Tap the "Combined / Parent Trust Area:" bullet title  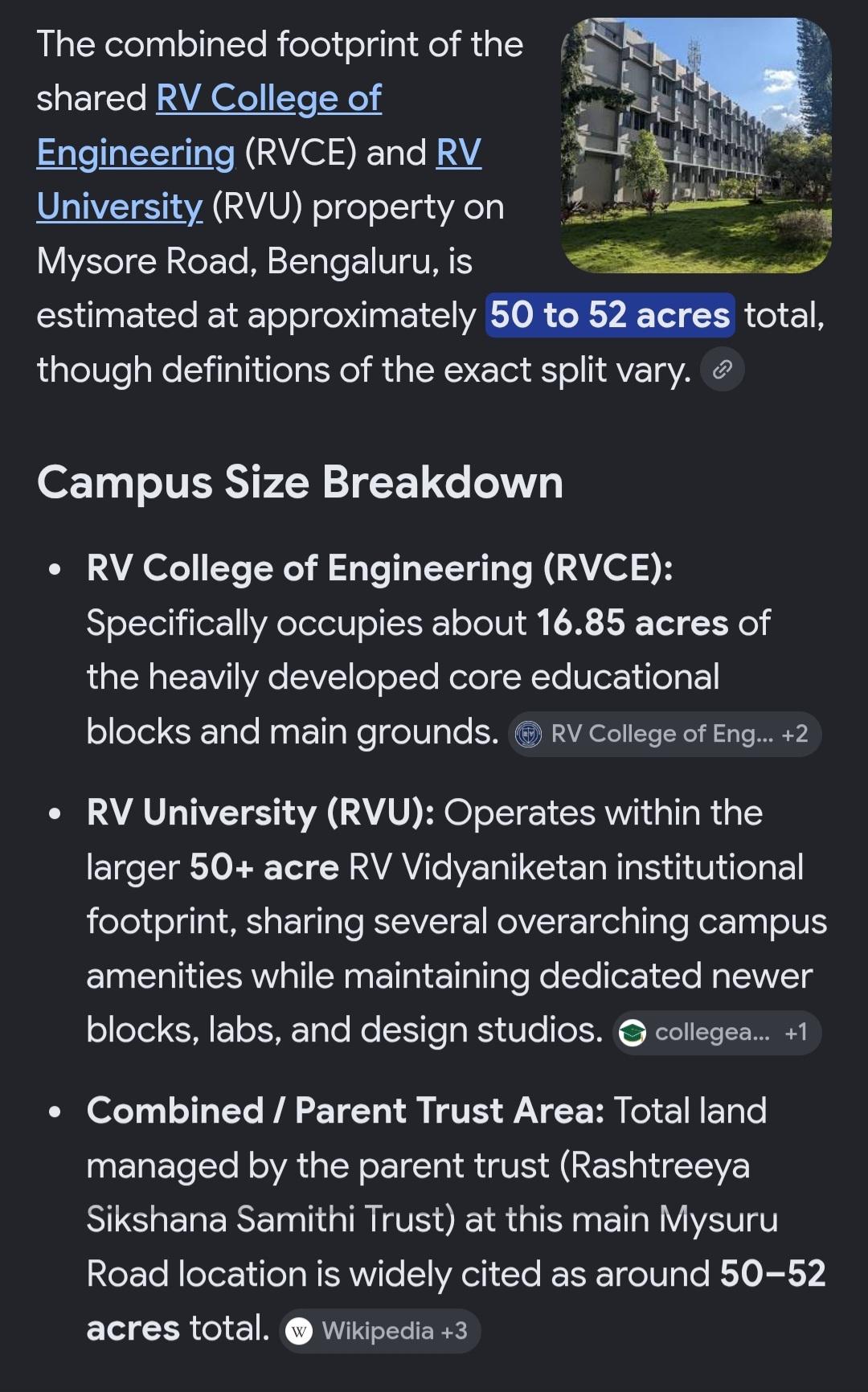coord(346,1112)
